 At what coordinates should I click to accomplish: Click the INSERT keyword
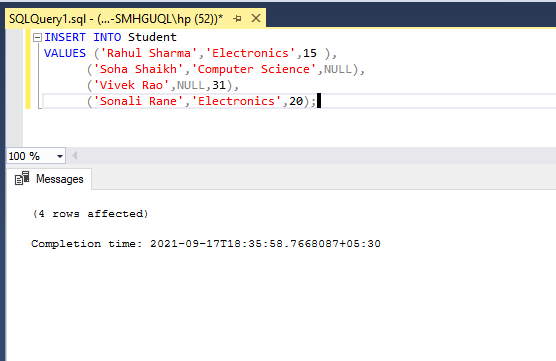point(65,37)
